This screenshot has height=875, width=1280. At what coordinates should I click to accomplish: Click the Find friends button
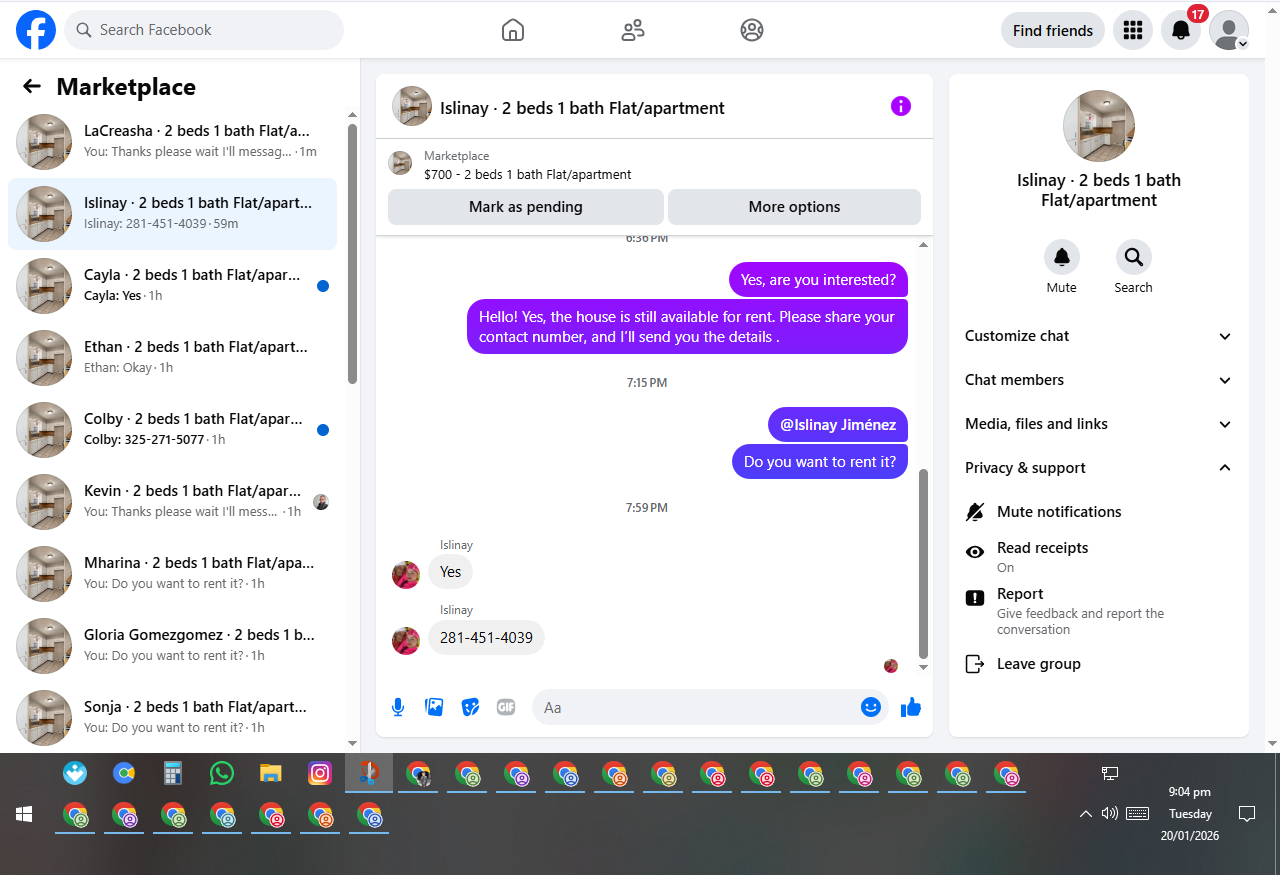[x=1053, y=30]
